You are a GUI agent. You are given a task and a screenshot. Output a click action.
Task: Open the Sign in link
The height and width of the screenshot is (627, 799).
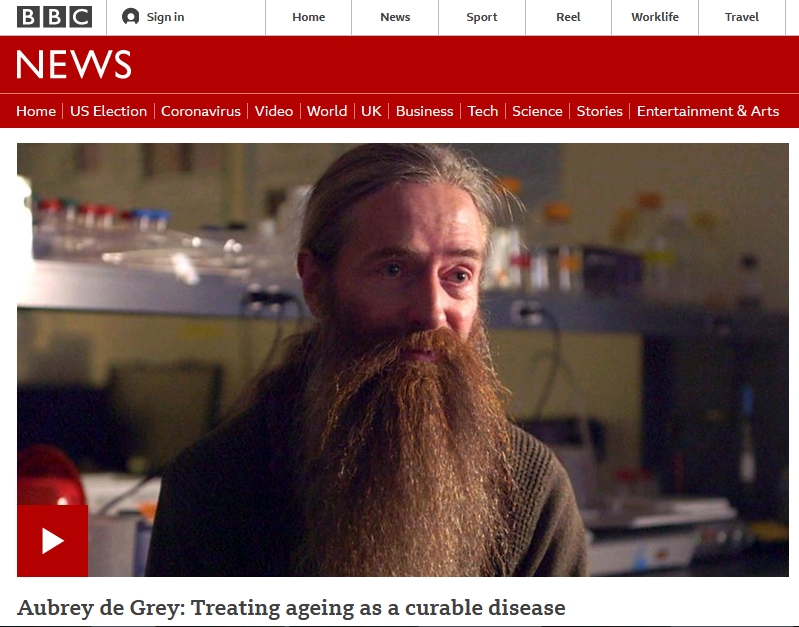[165, 17]
